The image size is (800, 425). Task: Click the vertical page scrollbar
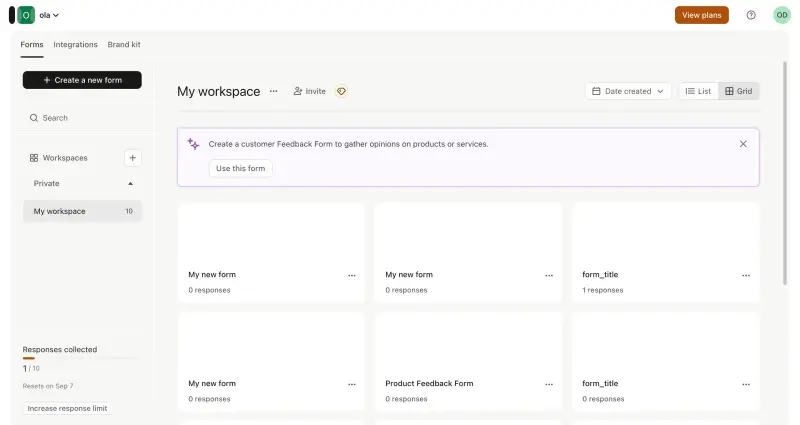[785, 173]
